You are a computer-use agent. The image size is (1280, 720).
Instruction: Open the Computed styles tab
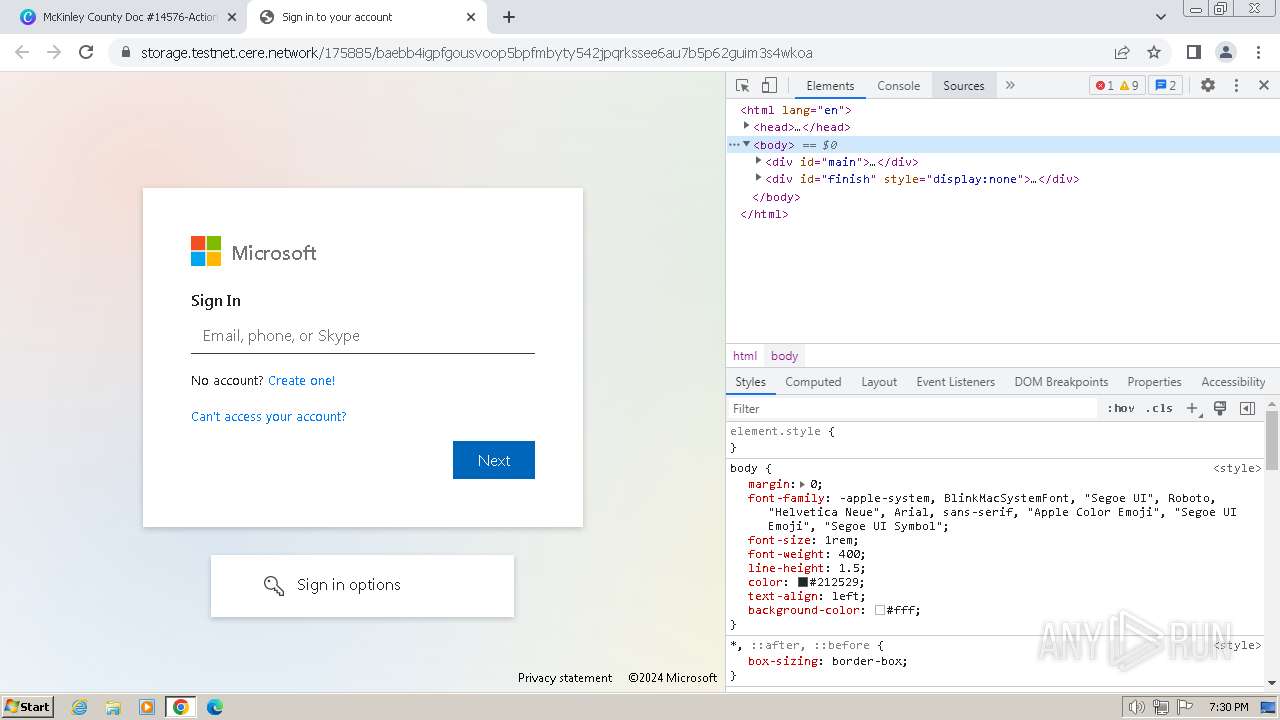[x=813, y=382]
